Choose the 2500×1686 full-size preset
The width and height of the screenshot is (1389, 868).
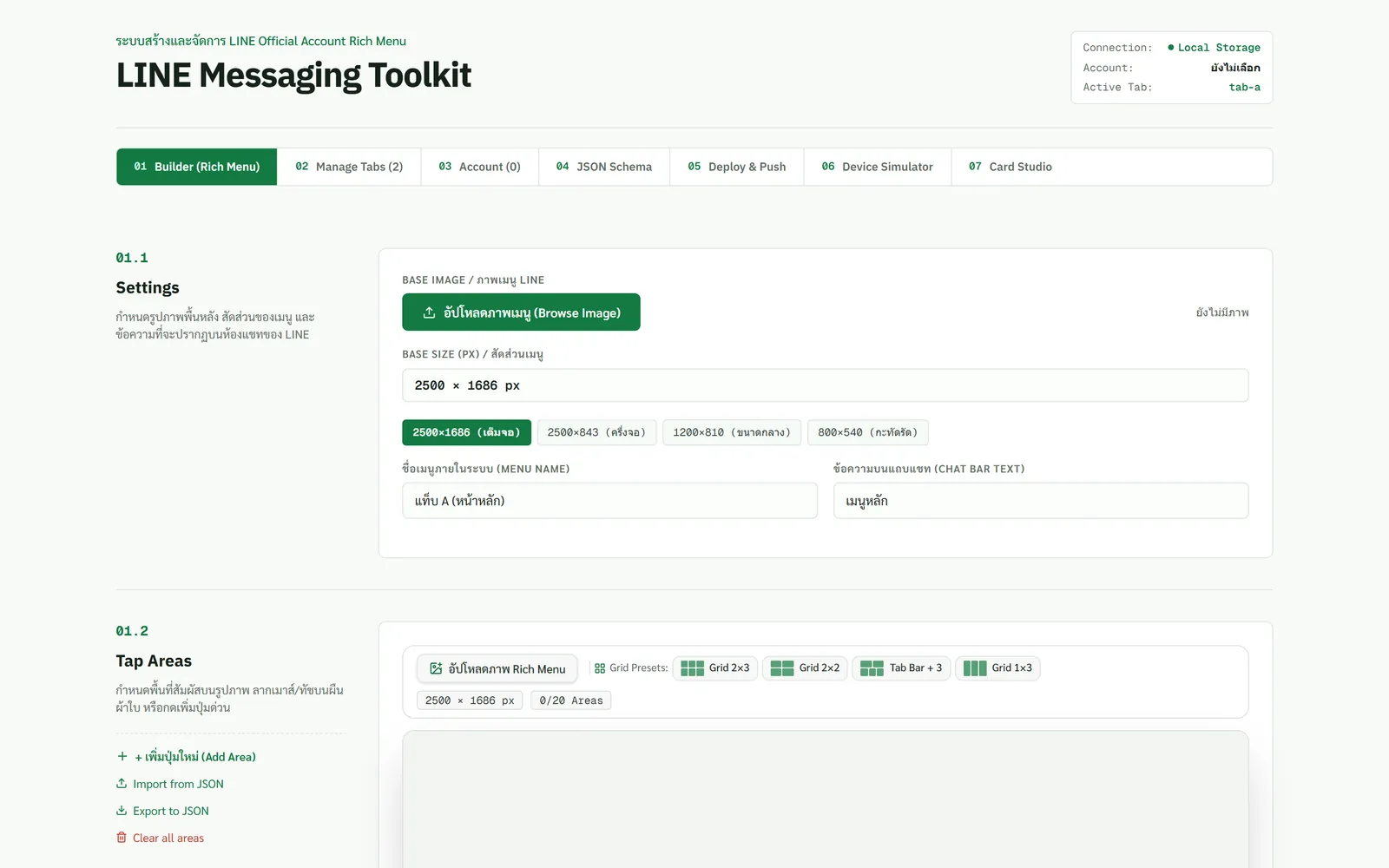[466, 432]
